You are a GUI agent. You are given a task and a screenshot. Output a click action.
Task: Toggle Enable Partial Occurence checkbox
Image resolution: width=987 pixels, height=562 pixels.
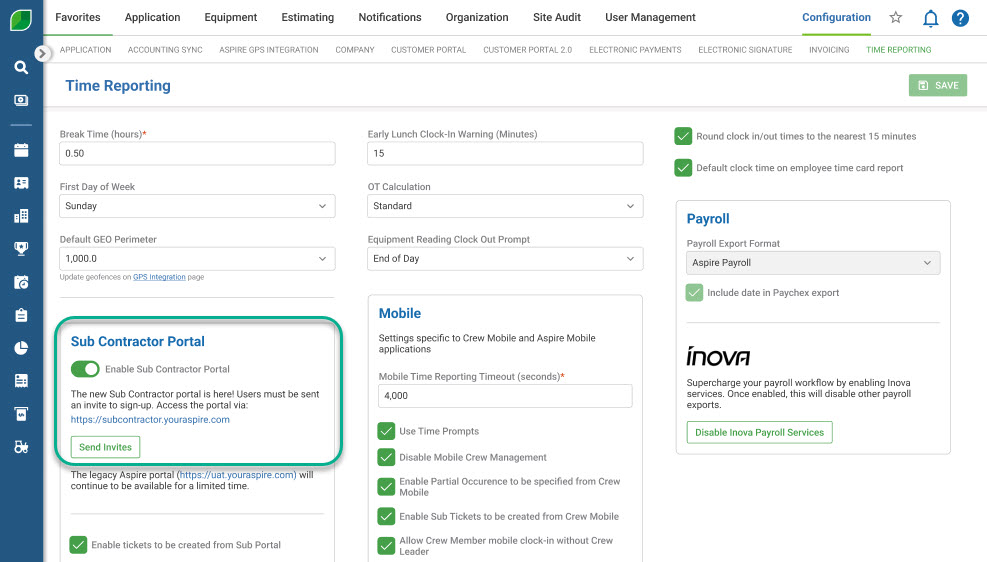(x=386, y=486)
